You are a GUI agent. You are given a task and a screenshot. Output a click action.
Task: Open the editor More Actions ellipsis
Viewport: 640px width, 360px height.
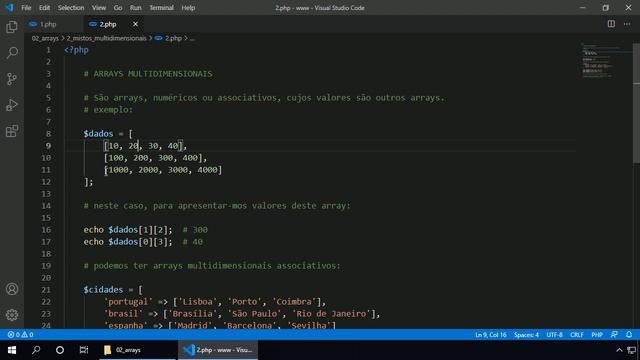coord(627,24)
